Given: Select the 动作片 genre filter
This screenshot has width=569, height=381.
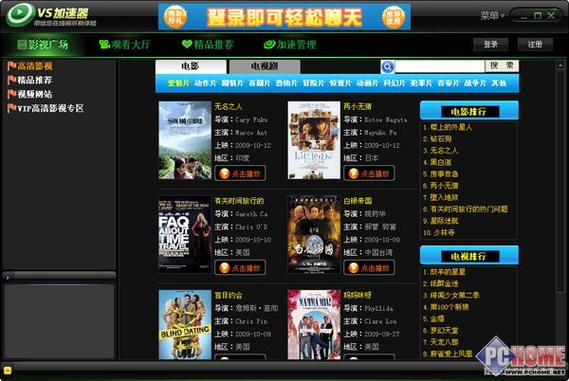Looking at the screenshot, I should (205, 83).
